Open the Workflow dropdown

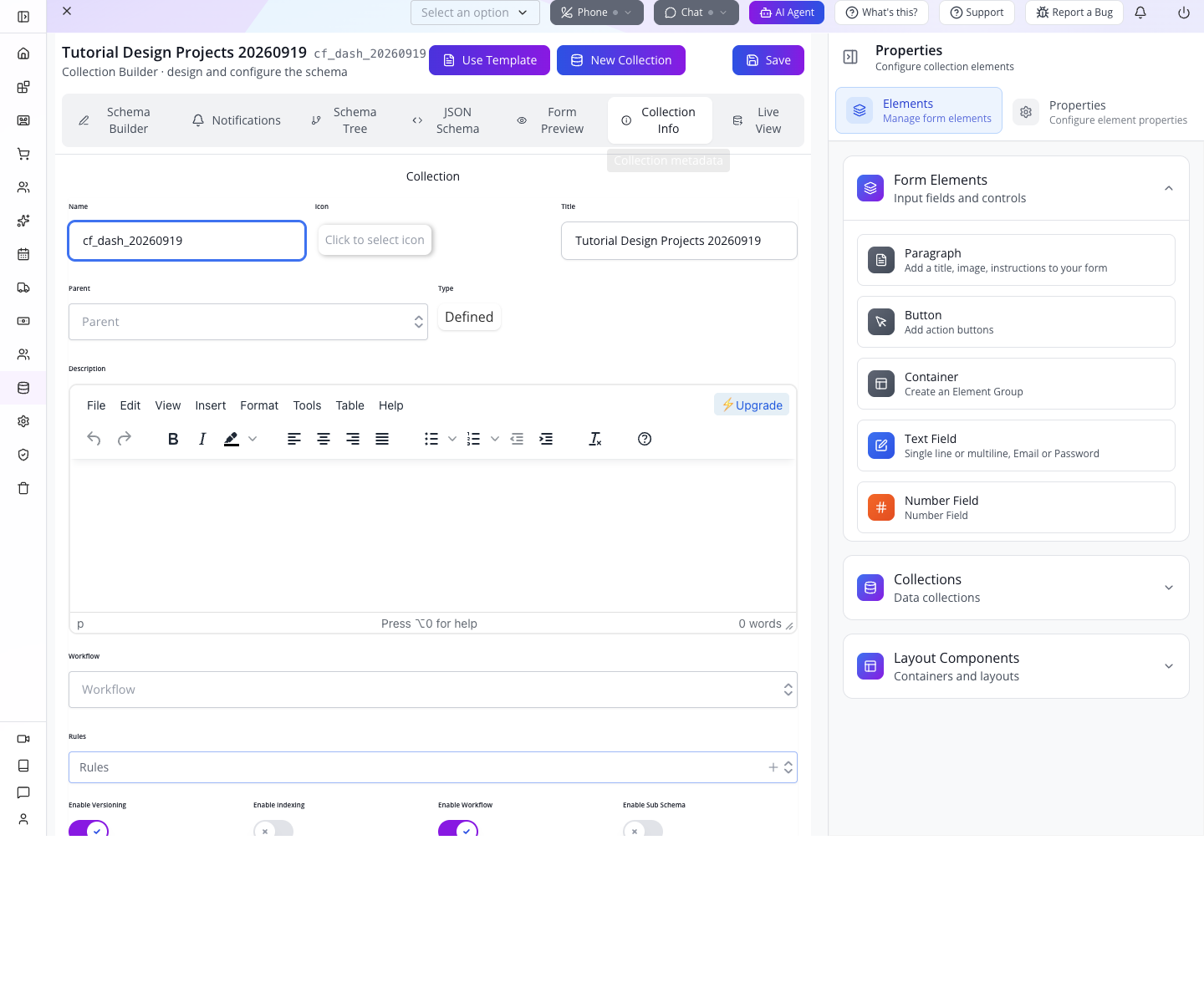pos(433,690)
